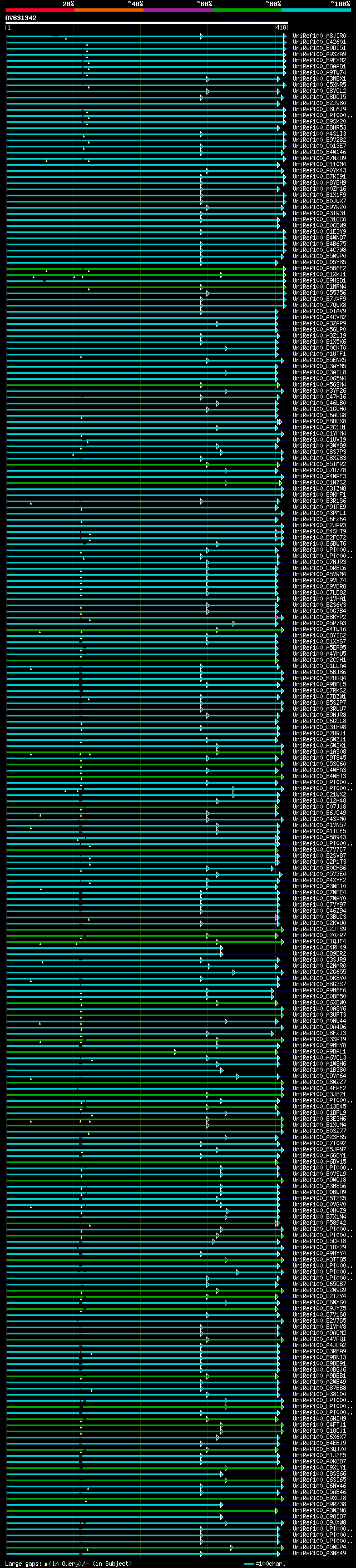
Task: Select UniRef100_Q013E7 label
Action: [x=319, y=146]
